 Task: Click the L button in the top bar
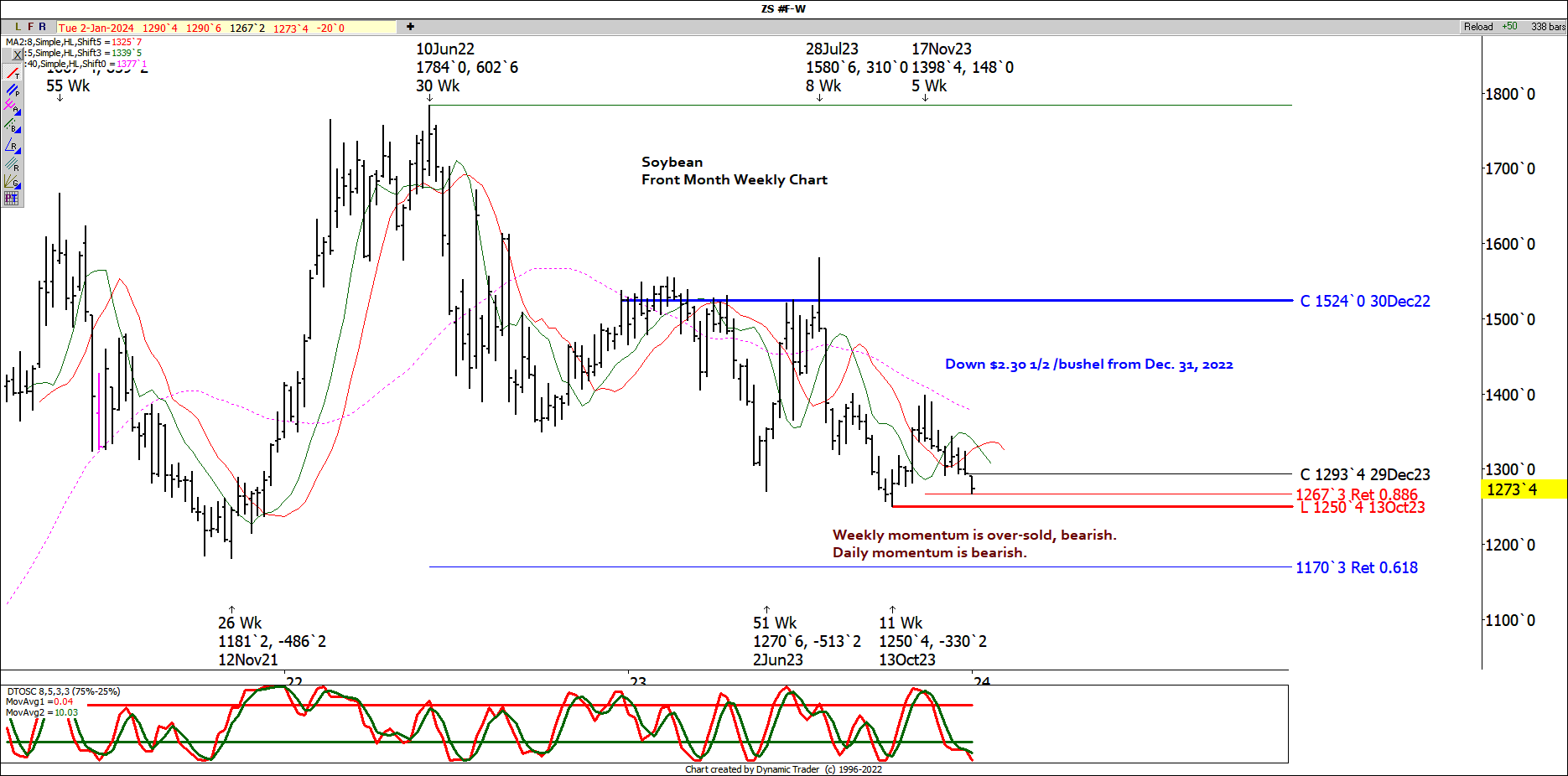18,27
